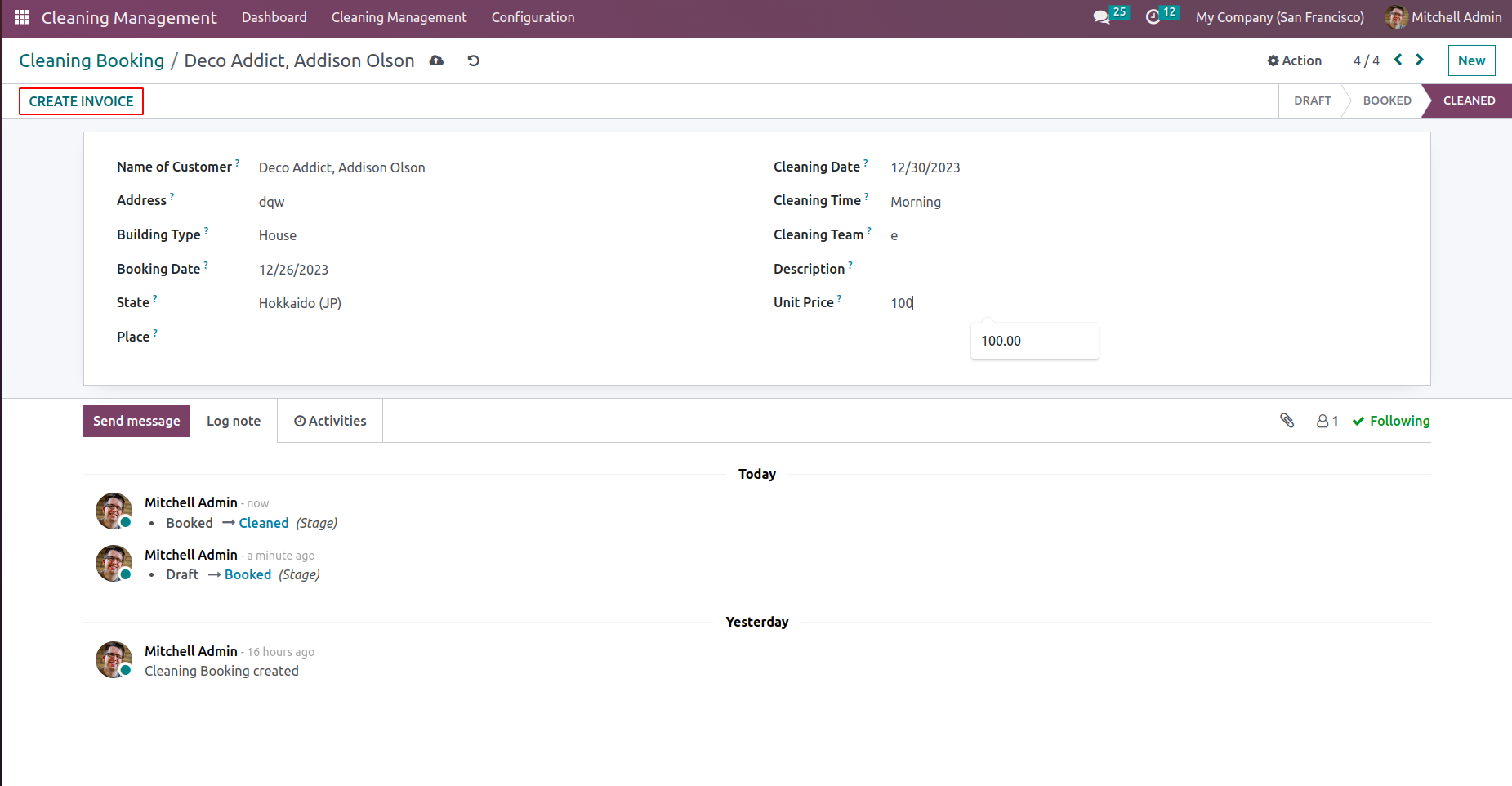Set stage to Booked in status bar
This screenshot has width=1512, height=786.
(1387, 100)
